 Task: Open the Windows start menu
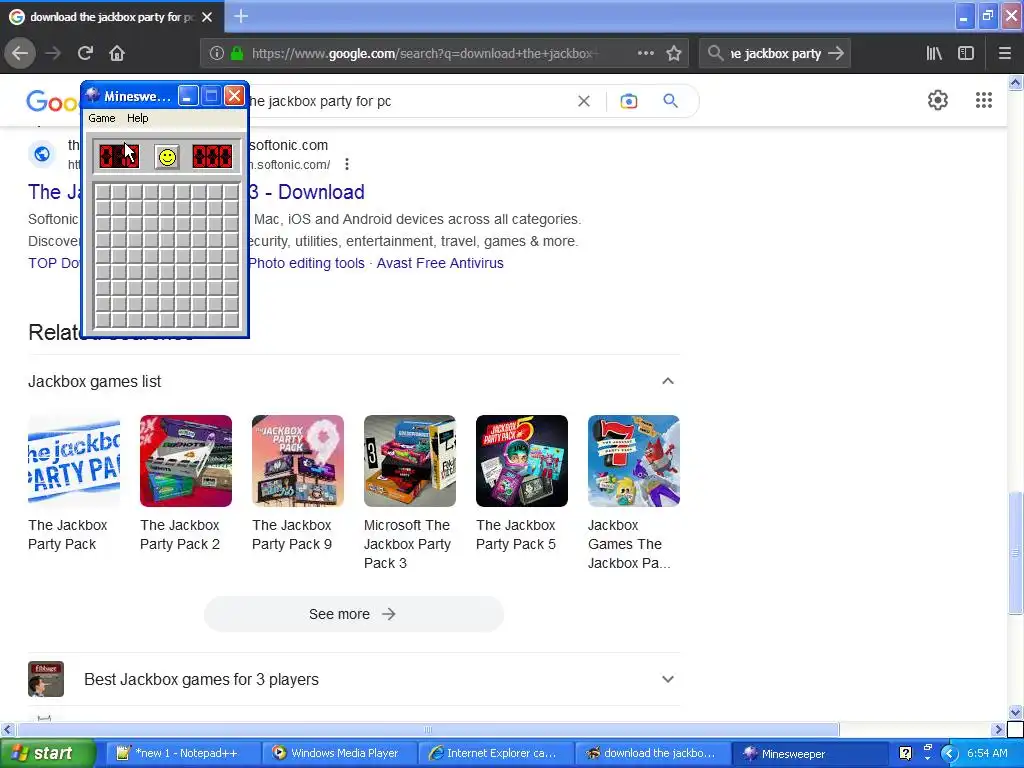click(46, 754)
